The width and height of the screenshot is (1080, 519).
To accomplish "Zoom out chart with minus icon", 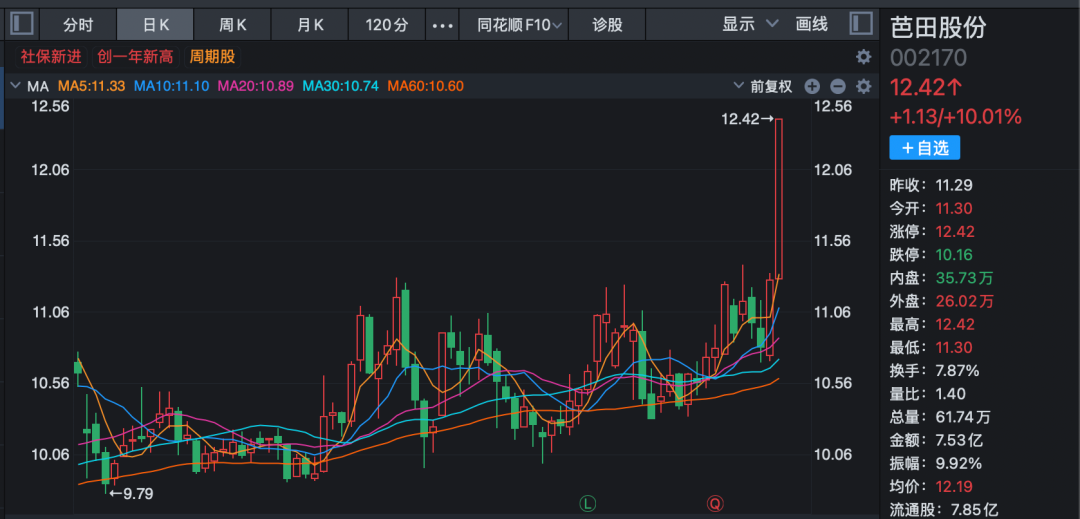I will [838, 86].
